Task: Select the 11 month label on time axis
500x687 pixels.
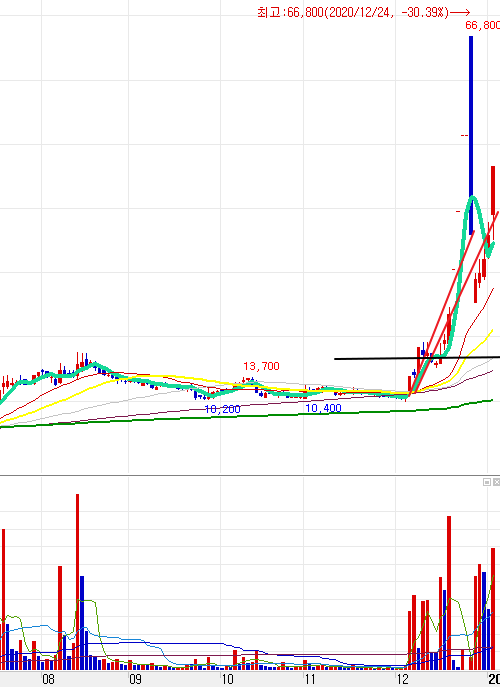Action: (310, 680)
